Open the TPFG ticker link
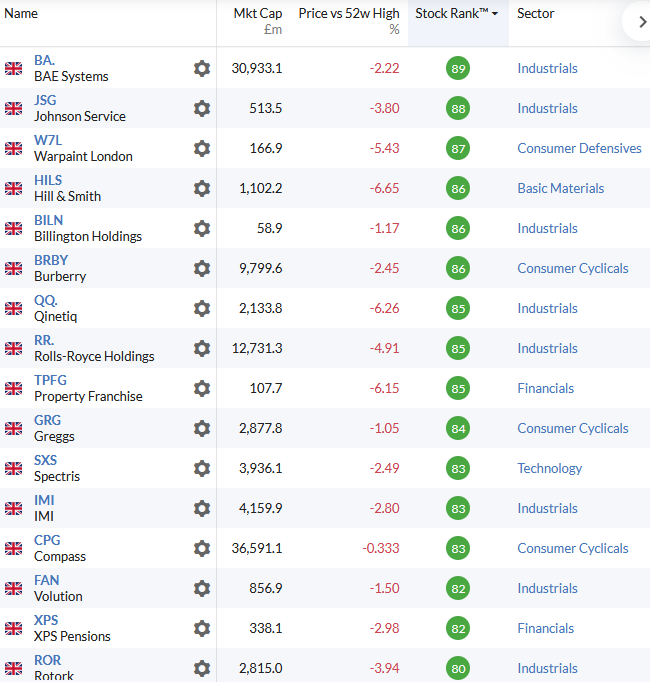Image resolution: width=650 pixels, height=682 pixels. (50, 380)
